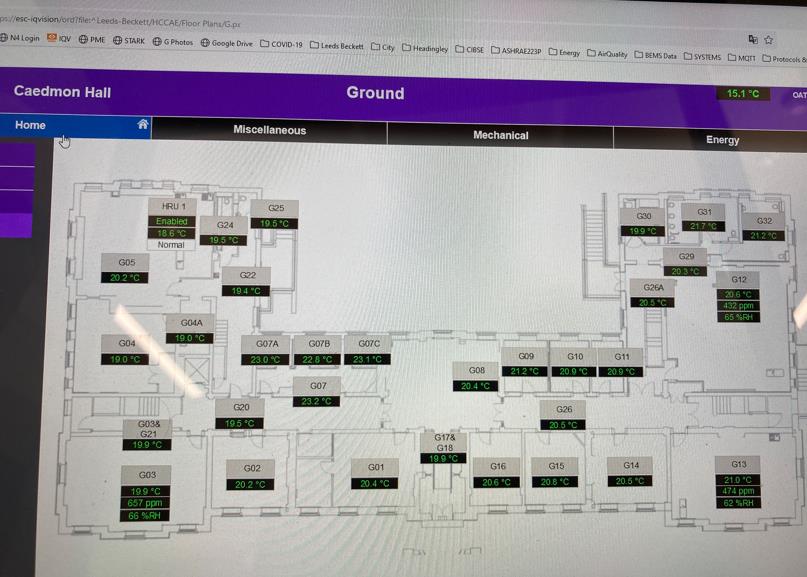The image size is (807, 577).
Task: Select room G08 temperature 20.4 °C
Action: (x=475, y=386)
